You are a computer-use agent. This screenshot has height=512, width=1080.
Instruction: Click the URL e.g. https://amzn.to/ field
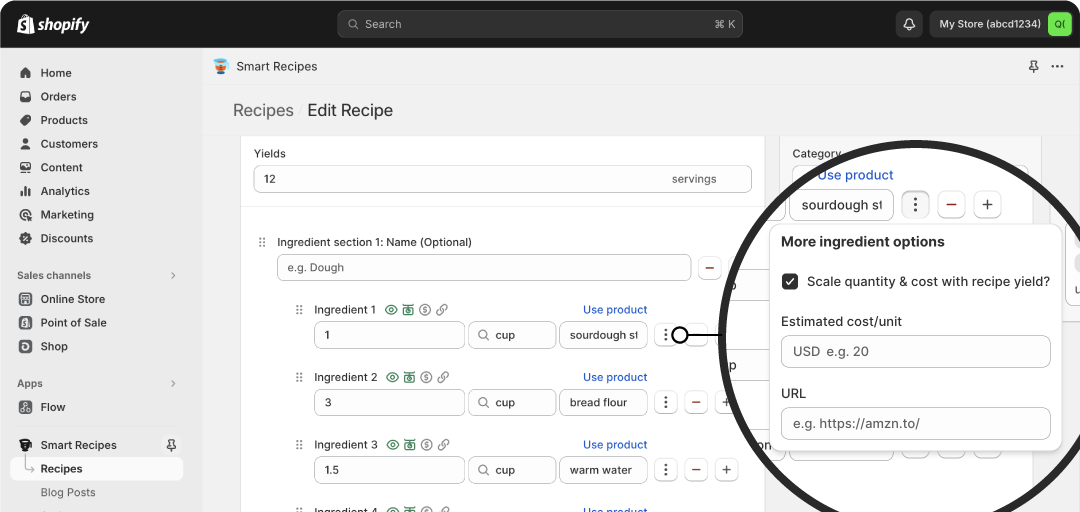pyautogui.click(x=915, y=424)
